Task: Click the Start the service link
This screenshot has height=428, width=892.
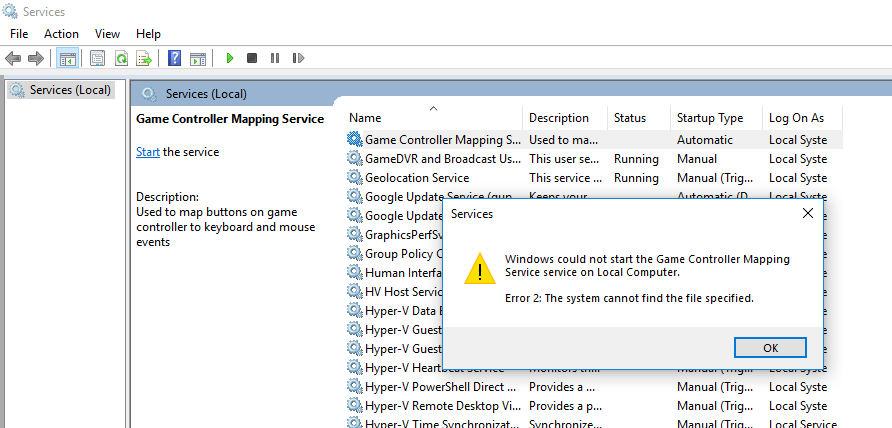Action: [x=147, y=152]
